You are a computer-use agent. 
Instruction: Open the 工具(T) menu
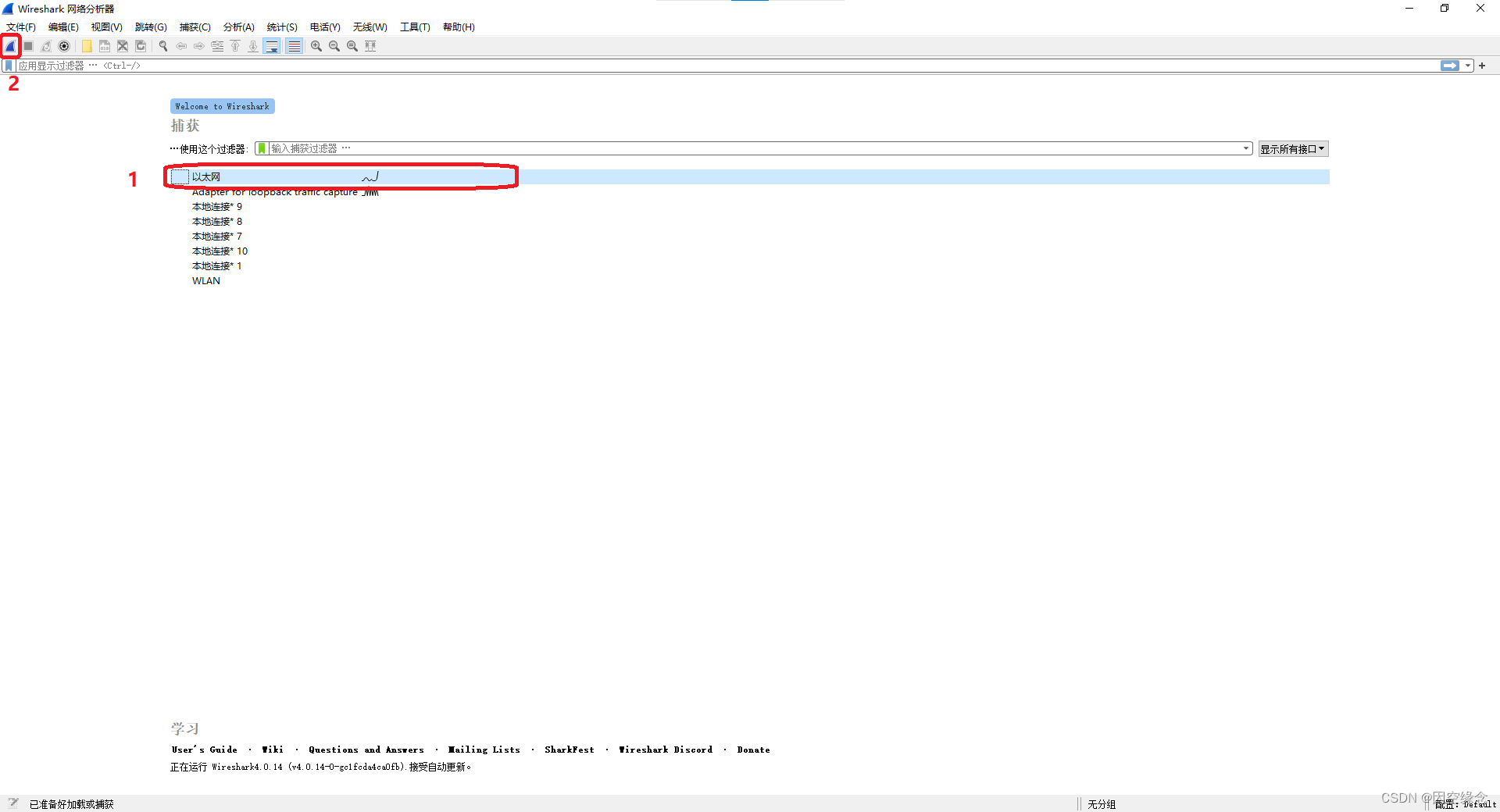415,27
